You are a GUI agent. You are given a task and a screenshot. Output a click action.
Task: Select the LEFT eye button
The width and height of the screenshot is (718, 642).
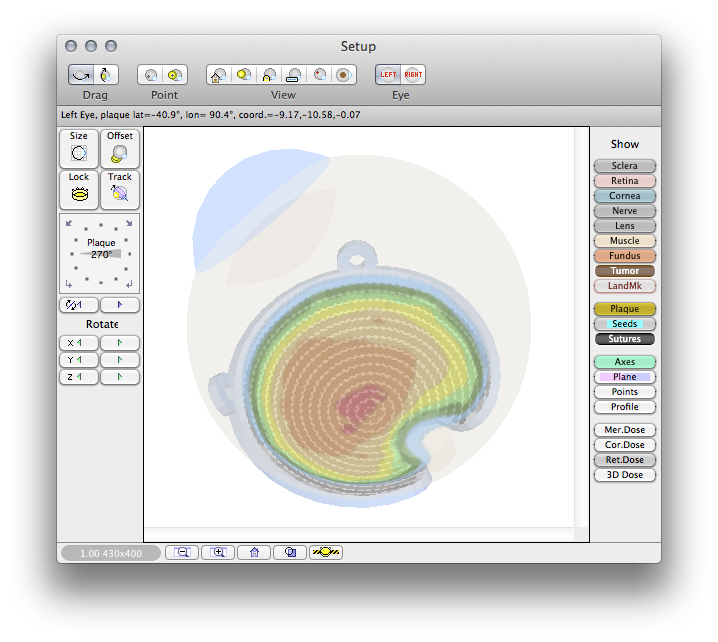point(388,75)
